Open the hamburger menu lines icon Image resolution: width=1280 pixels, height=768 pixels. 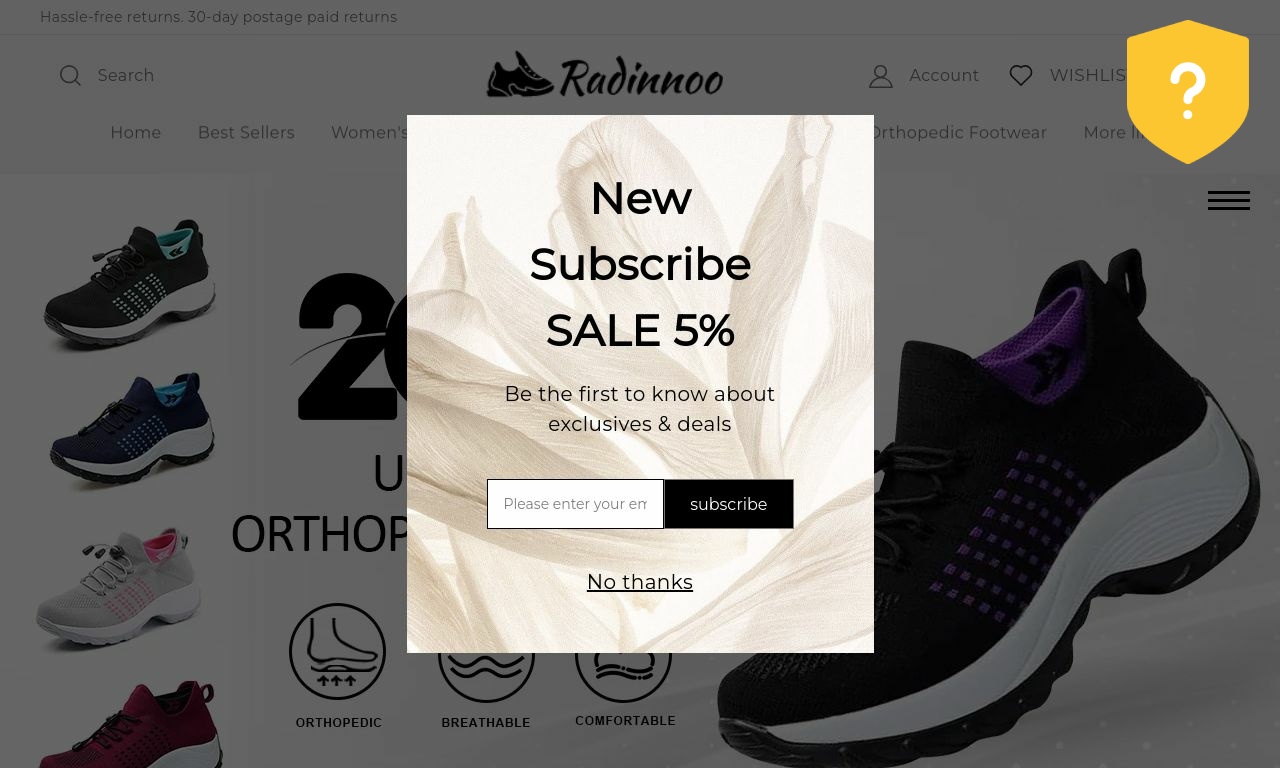point(1229,201)
